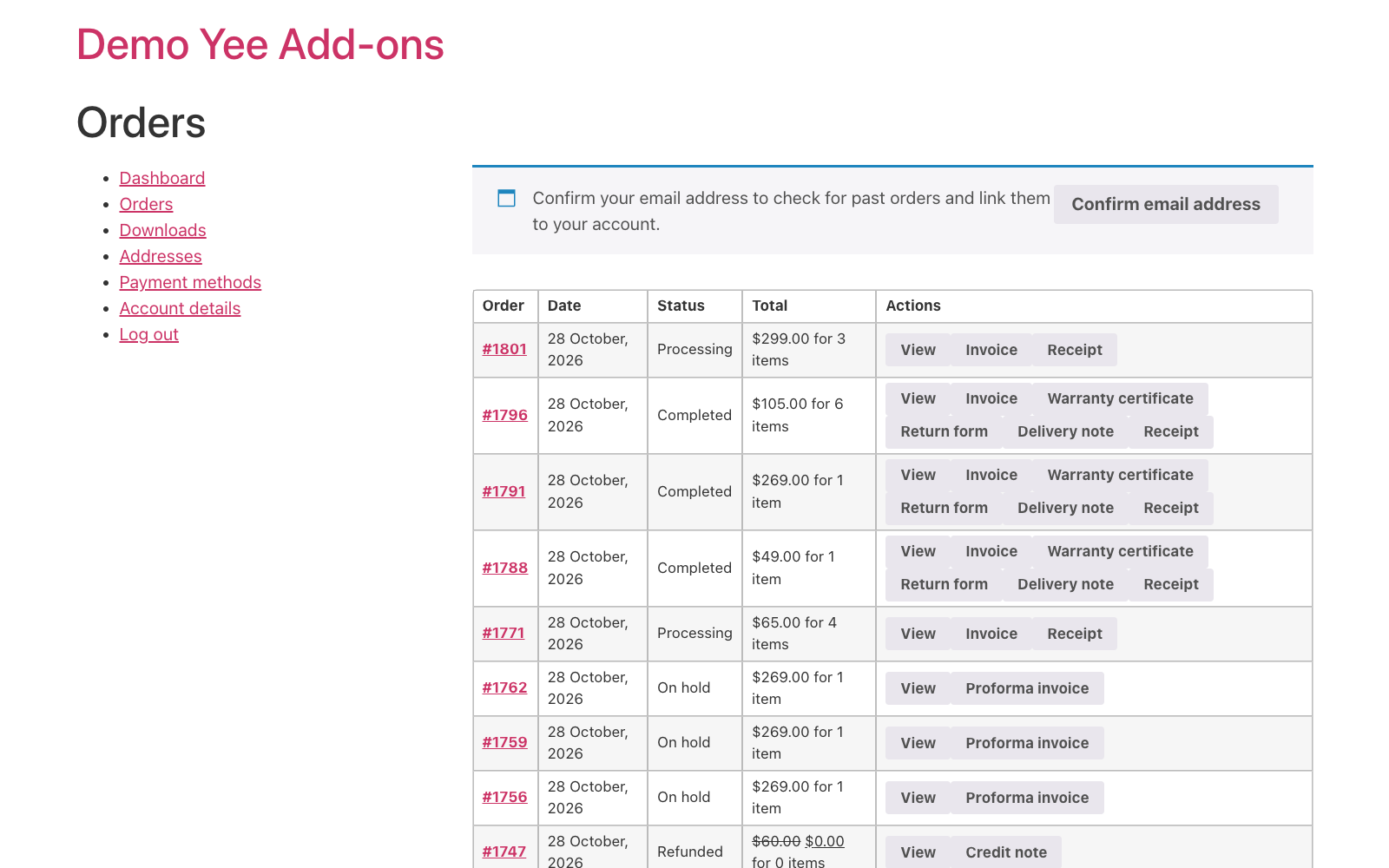Download Invoice for order #1771
Screen dimensions: 1389x868
point(991,634)
